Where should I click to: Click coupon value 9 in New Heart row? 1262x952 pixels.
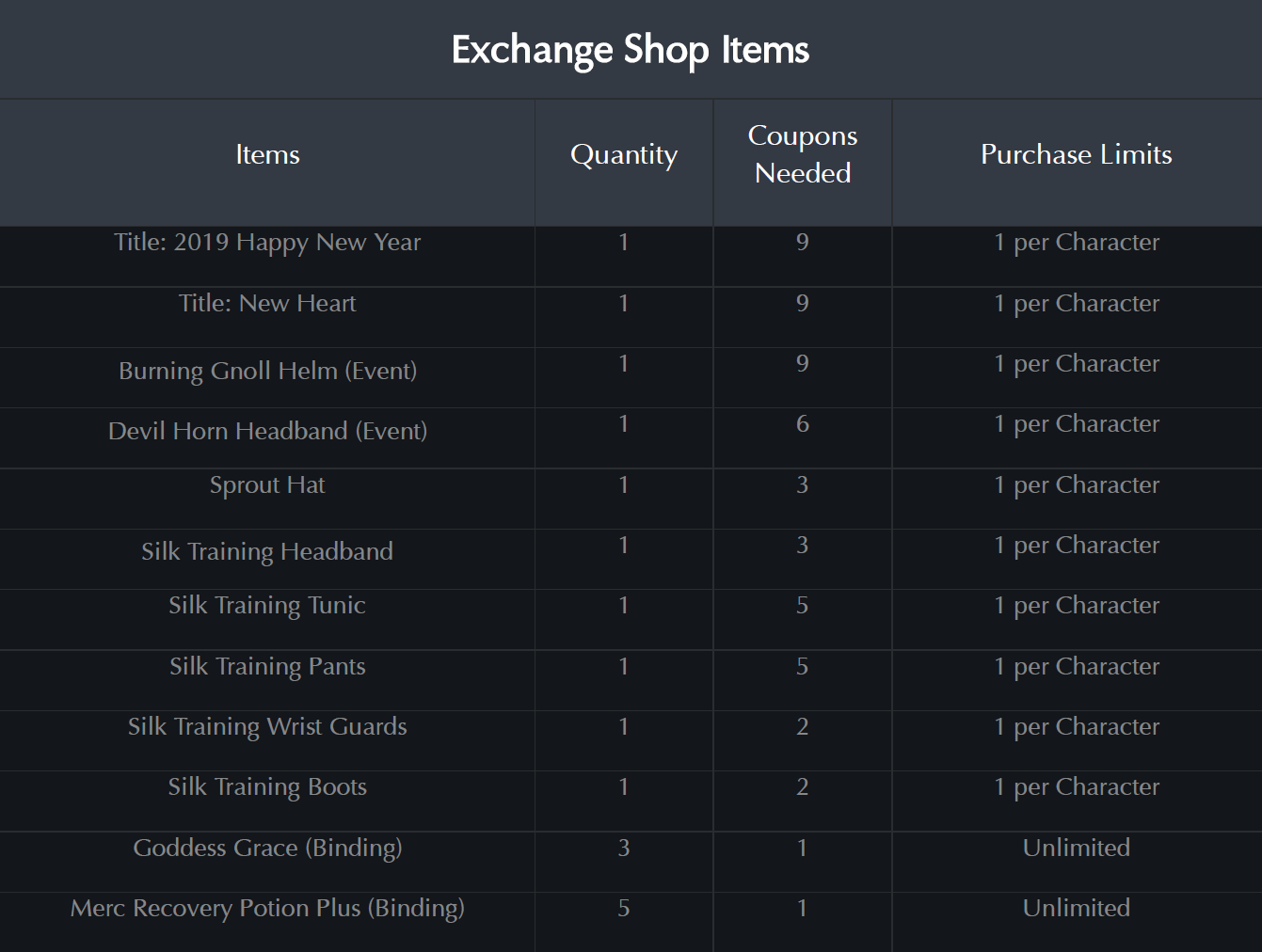[x=803, y=303]
